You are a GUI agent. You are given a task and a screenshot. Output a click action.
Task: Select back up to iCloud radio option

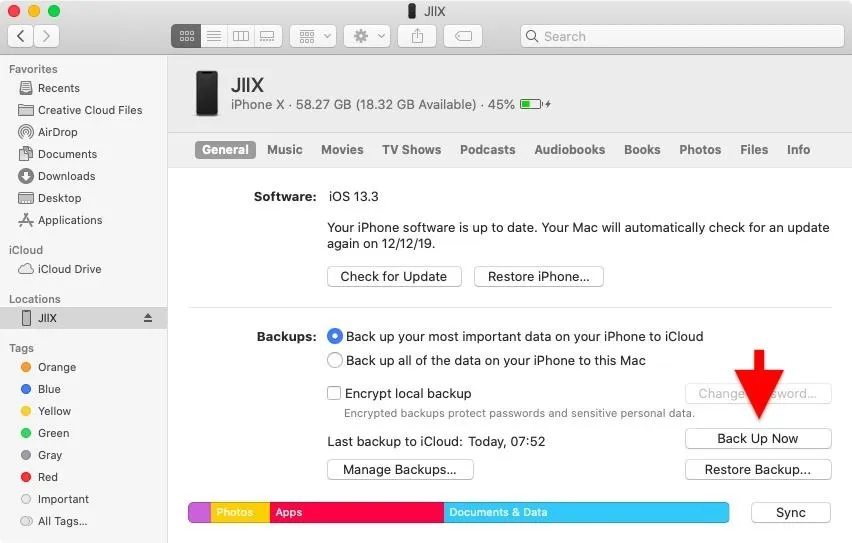[x=335, y=336]
